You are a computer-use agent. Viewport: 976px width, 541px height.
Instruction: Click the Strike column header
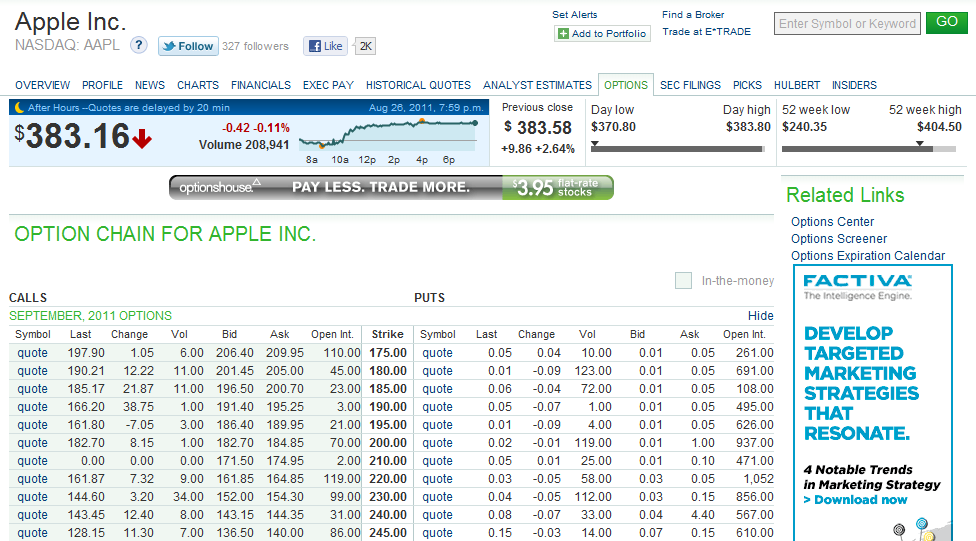(387, 334)
